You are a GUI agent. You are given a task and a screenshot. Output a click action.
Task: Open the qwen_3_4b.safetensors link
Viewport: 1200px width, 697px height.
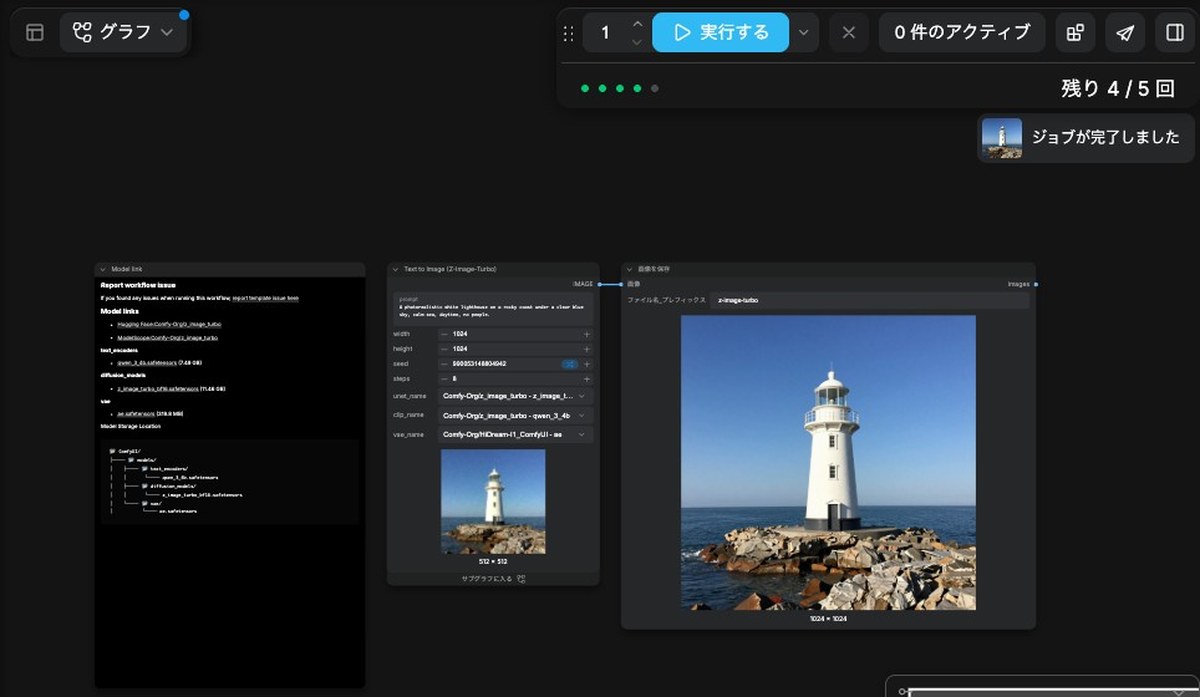[147, 363]
